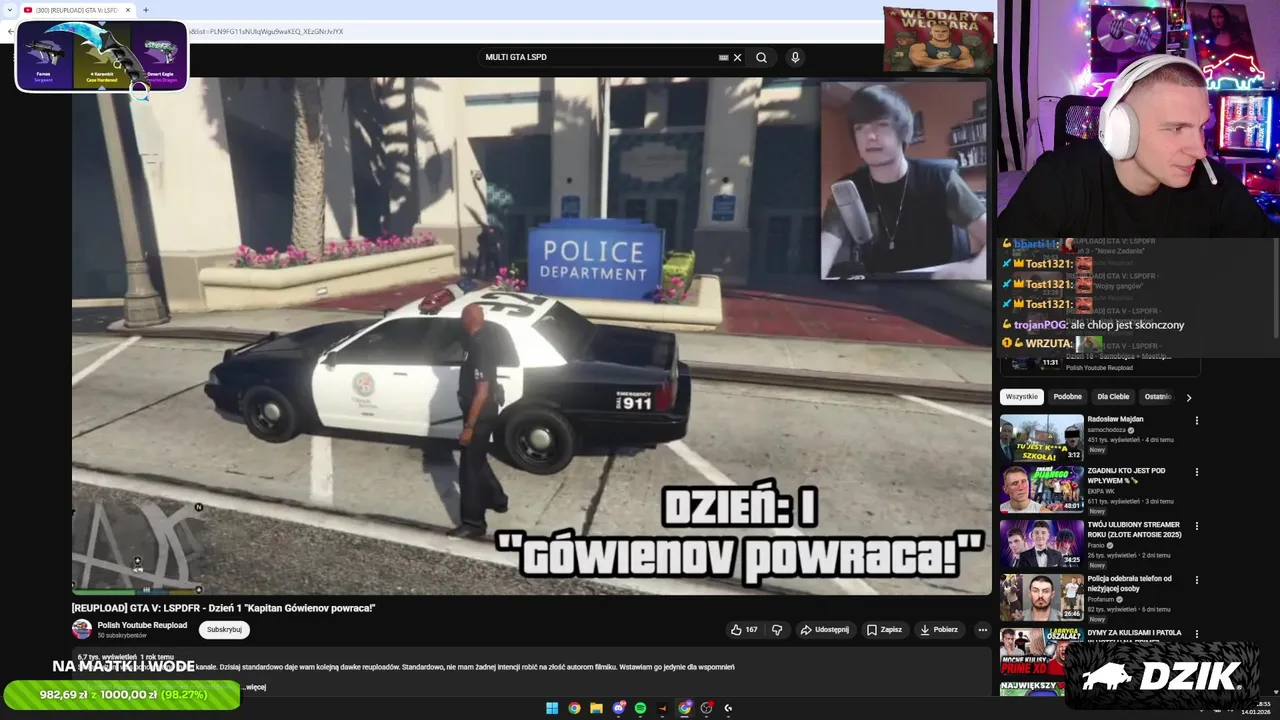Click the Radosław Majdan video title

pyautogui.click(x=1115, y=419)
